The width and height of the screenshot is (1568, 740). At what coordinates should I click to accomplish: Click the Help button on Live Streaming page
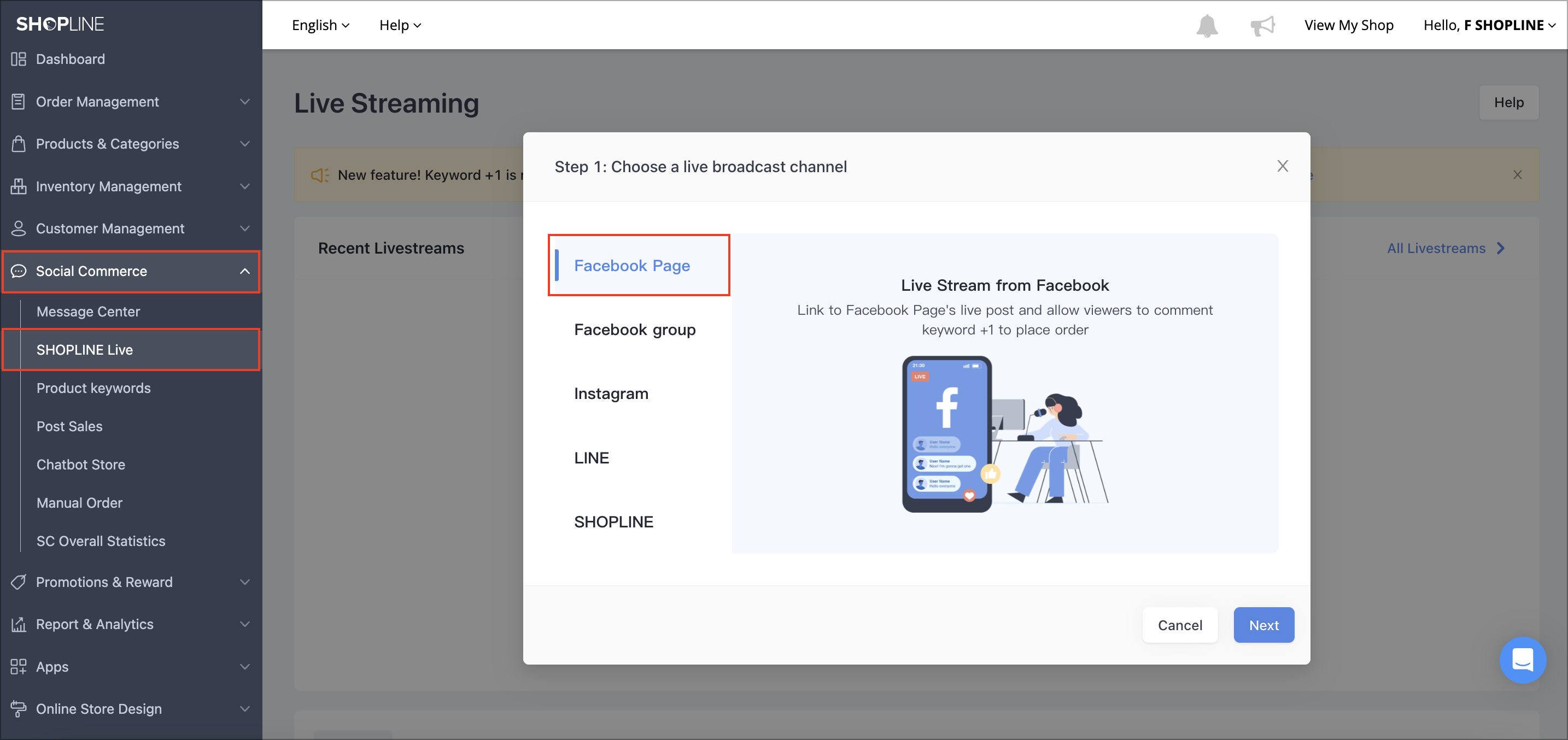point(1508,102)
